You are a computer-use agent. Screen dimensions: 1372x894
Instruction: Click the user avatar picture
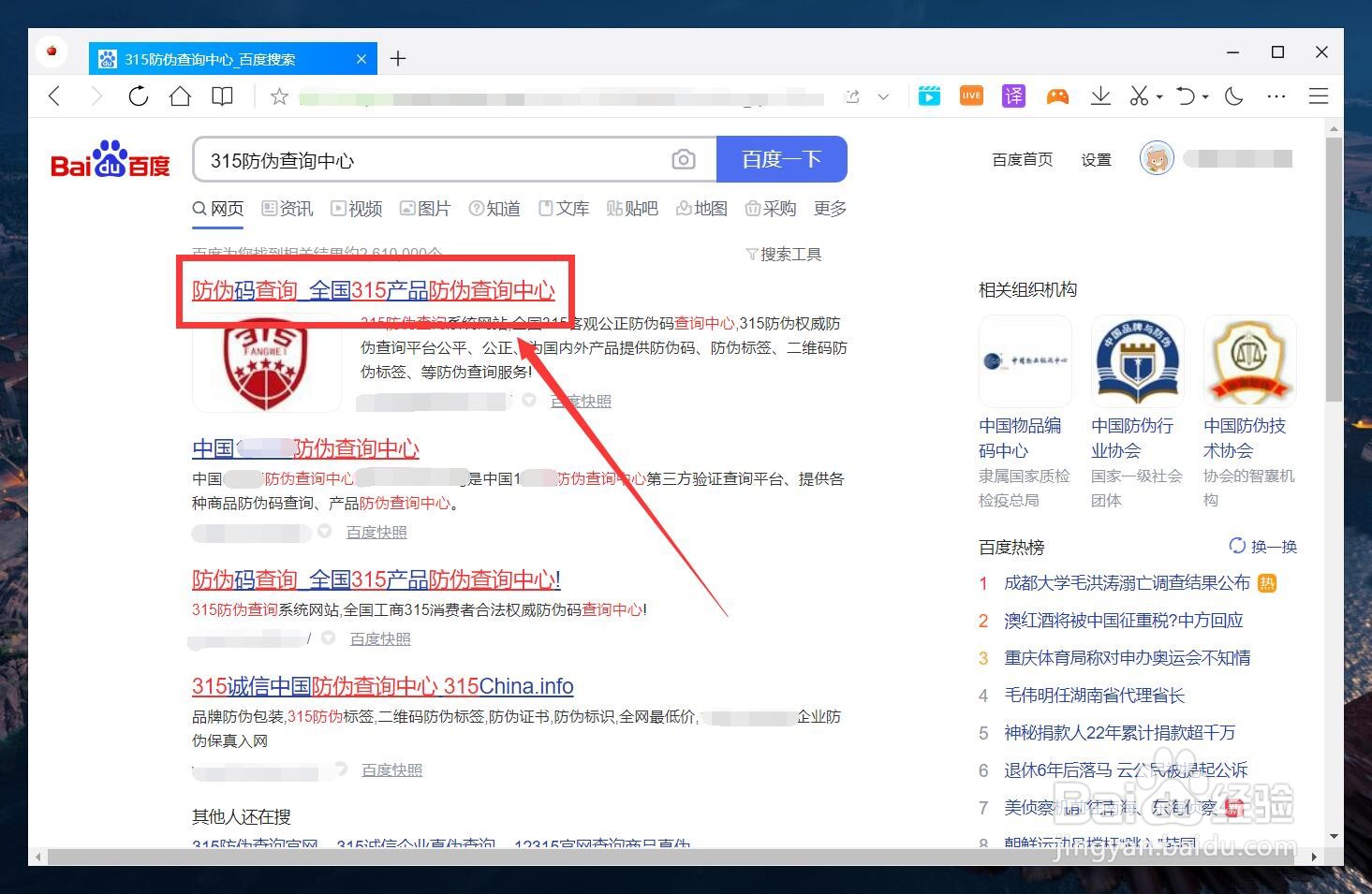tap(1157, 158)
